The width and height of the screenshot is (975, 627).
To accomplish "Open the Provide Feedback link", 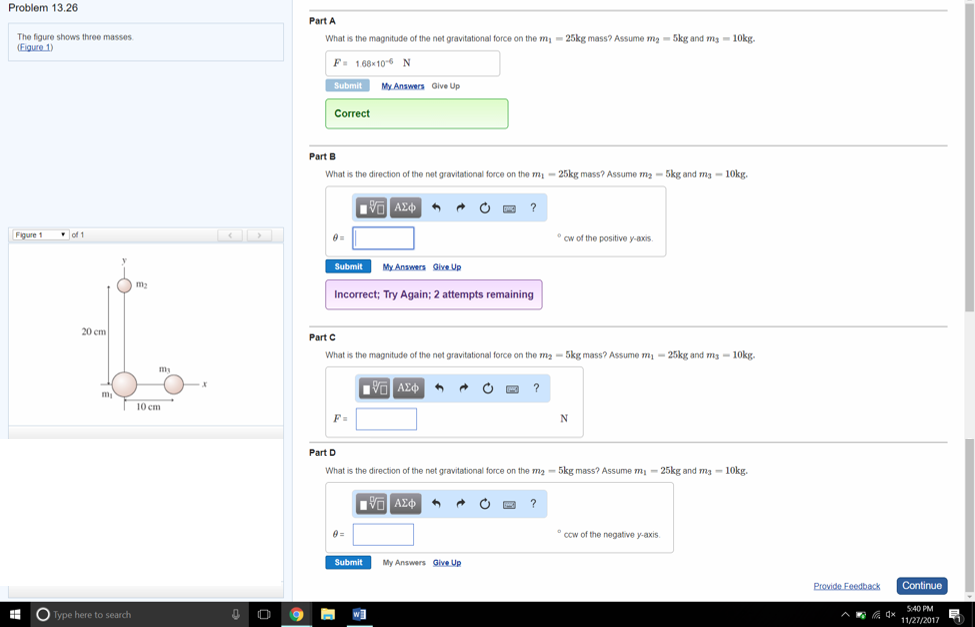I will [847, 585].
